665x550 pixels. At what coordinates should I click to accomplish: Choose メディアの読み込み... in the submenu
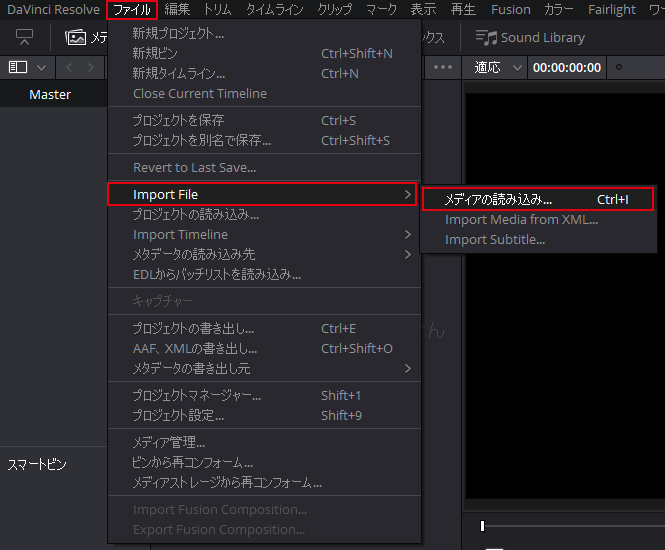538,199
